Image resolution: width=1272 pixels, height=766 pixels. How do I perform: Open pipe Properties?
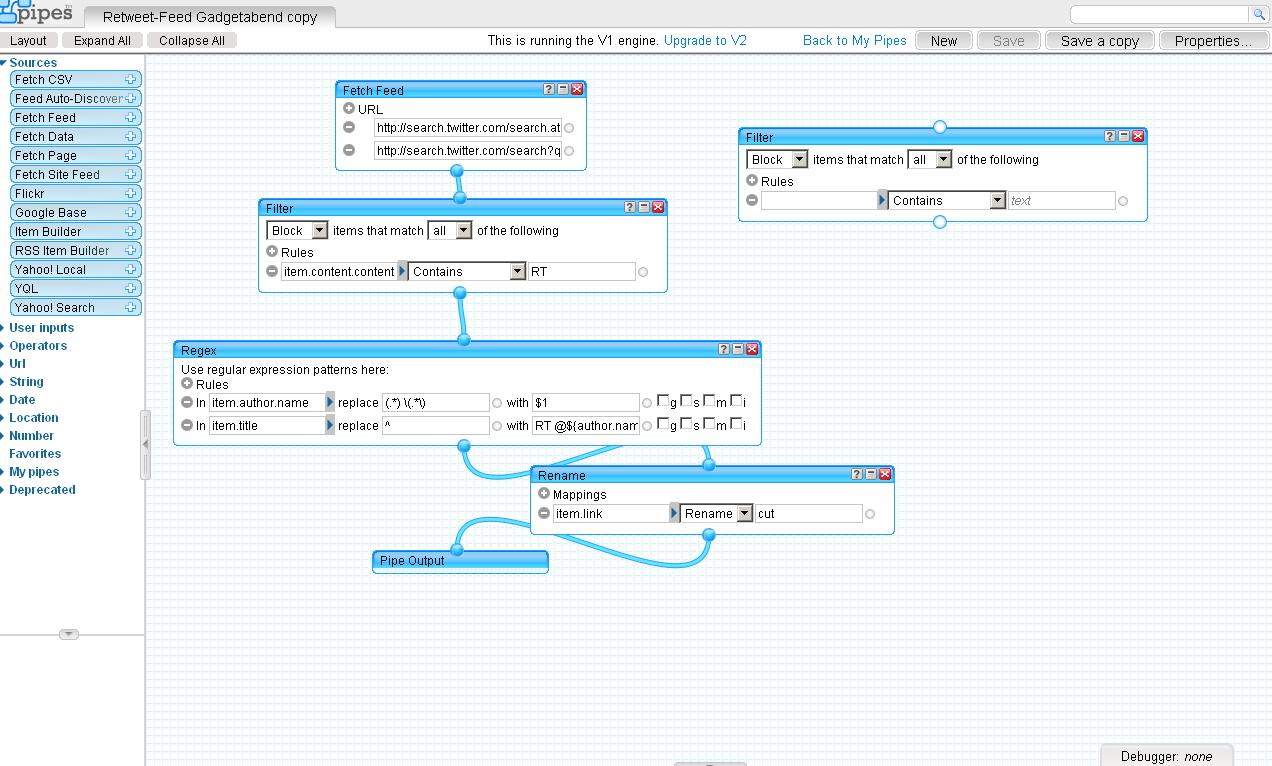pos(1213,40)
